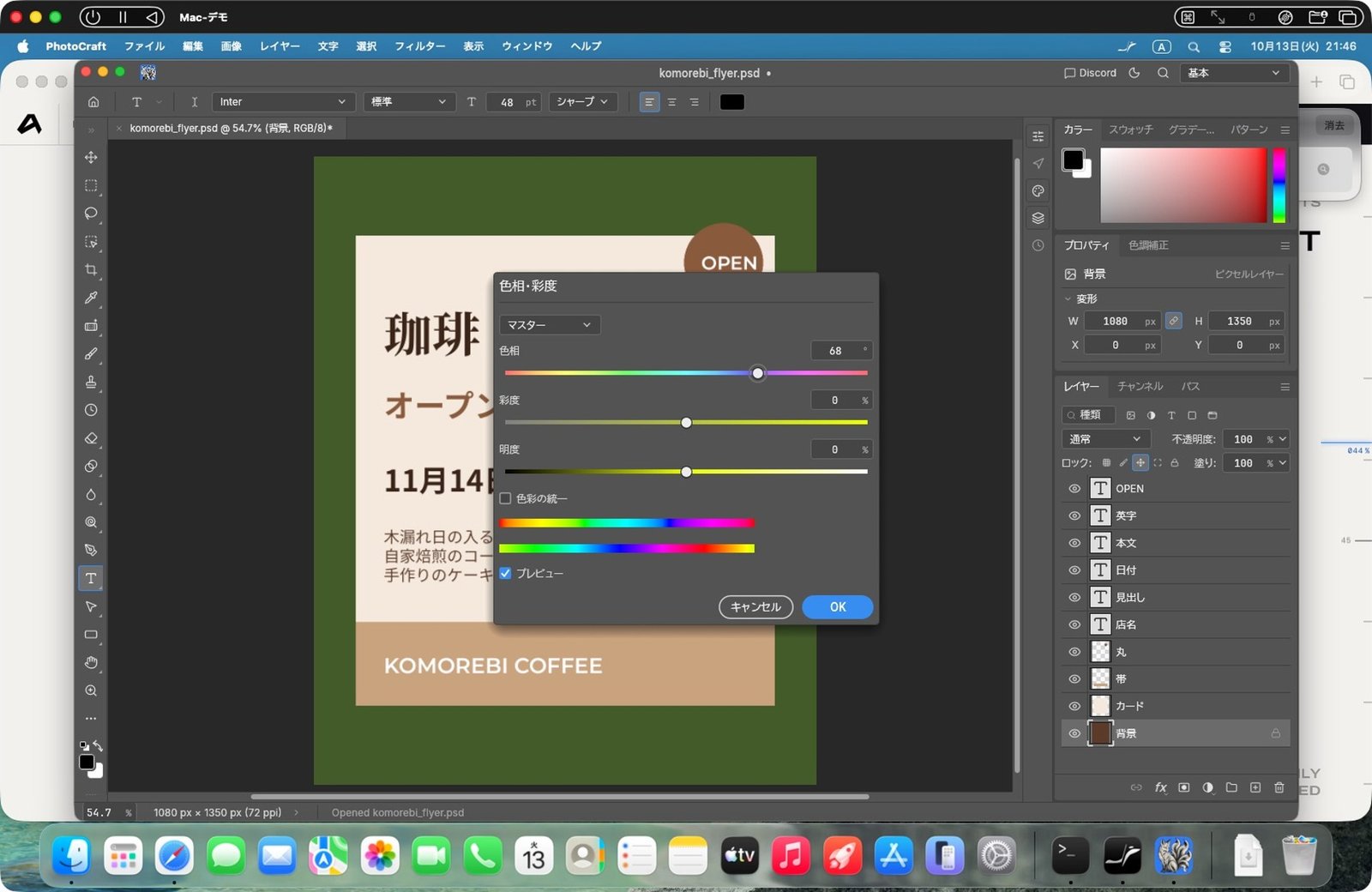Enable the 色彩の統一 checkbox
Viewport: 1372px width, 892px height.
pos(505,498)
